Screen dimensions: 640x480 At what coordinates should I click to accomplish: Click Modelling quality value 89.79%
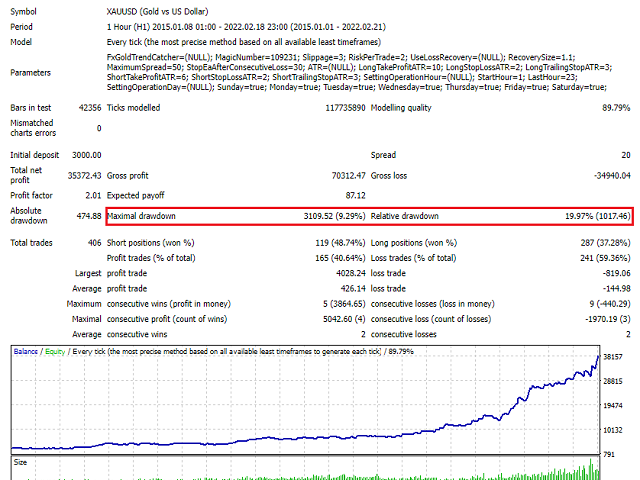[x=616, y=108]
